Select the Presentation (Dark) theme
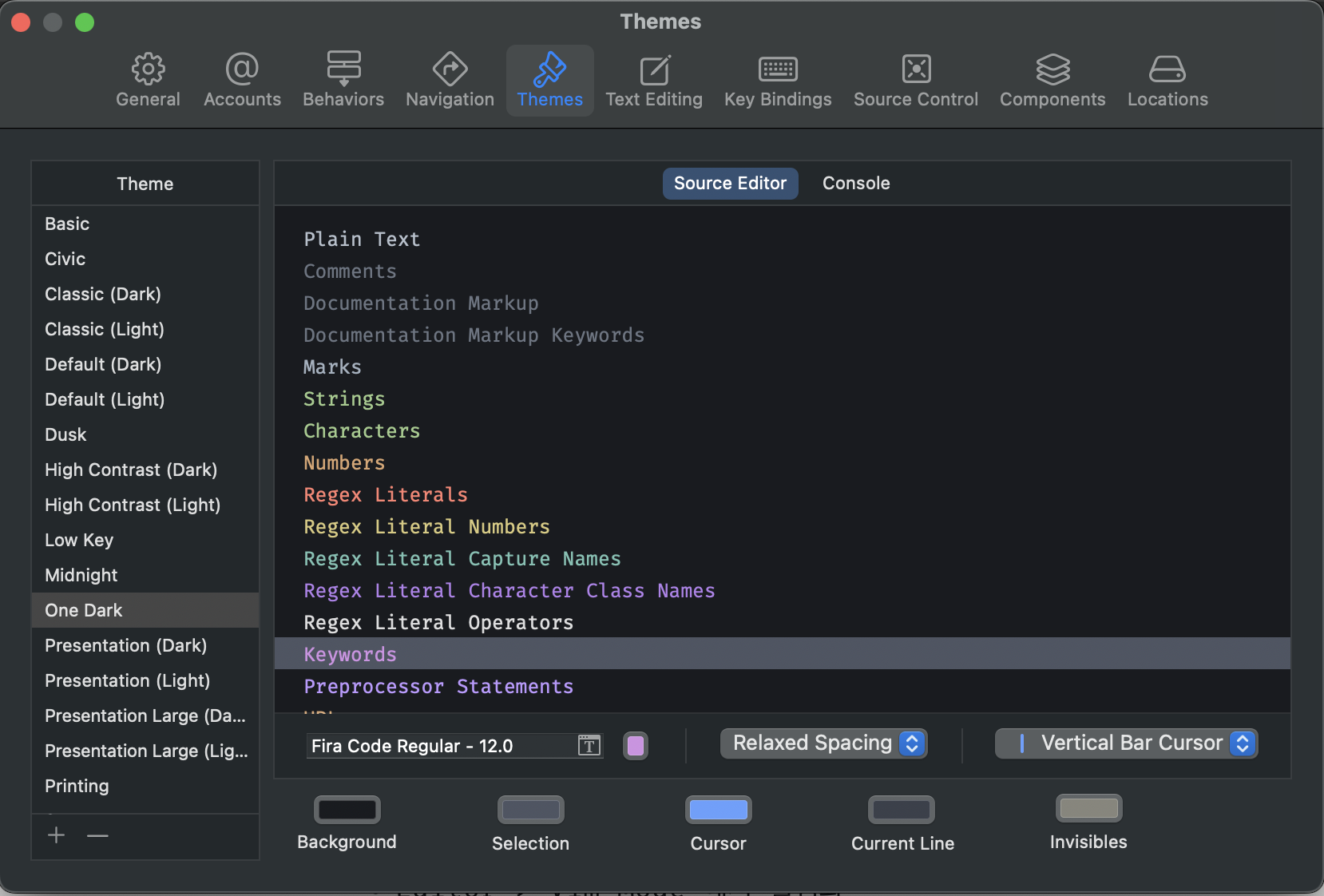Viewport: 1324px width, 896px height. point(145,645)
